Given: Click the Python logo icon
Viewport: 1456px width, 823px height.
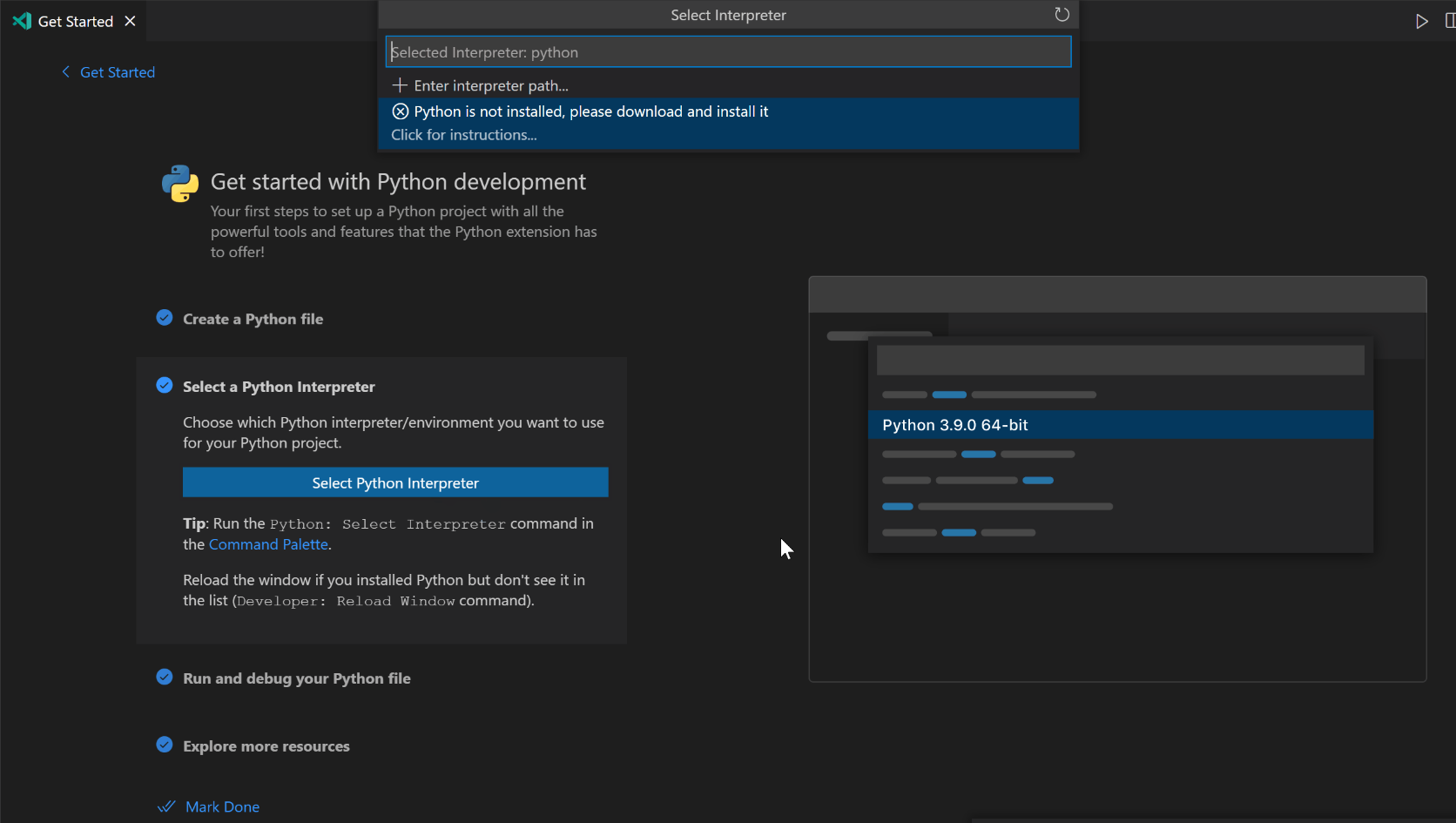Looking at the screenshot, I should [180, 183].
